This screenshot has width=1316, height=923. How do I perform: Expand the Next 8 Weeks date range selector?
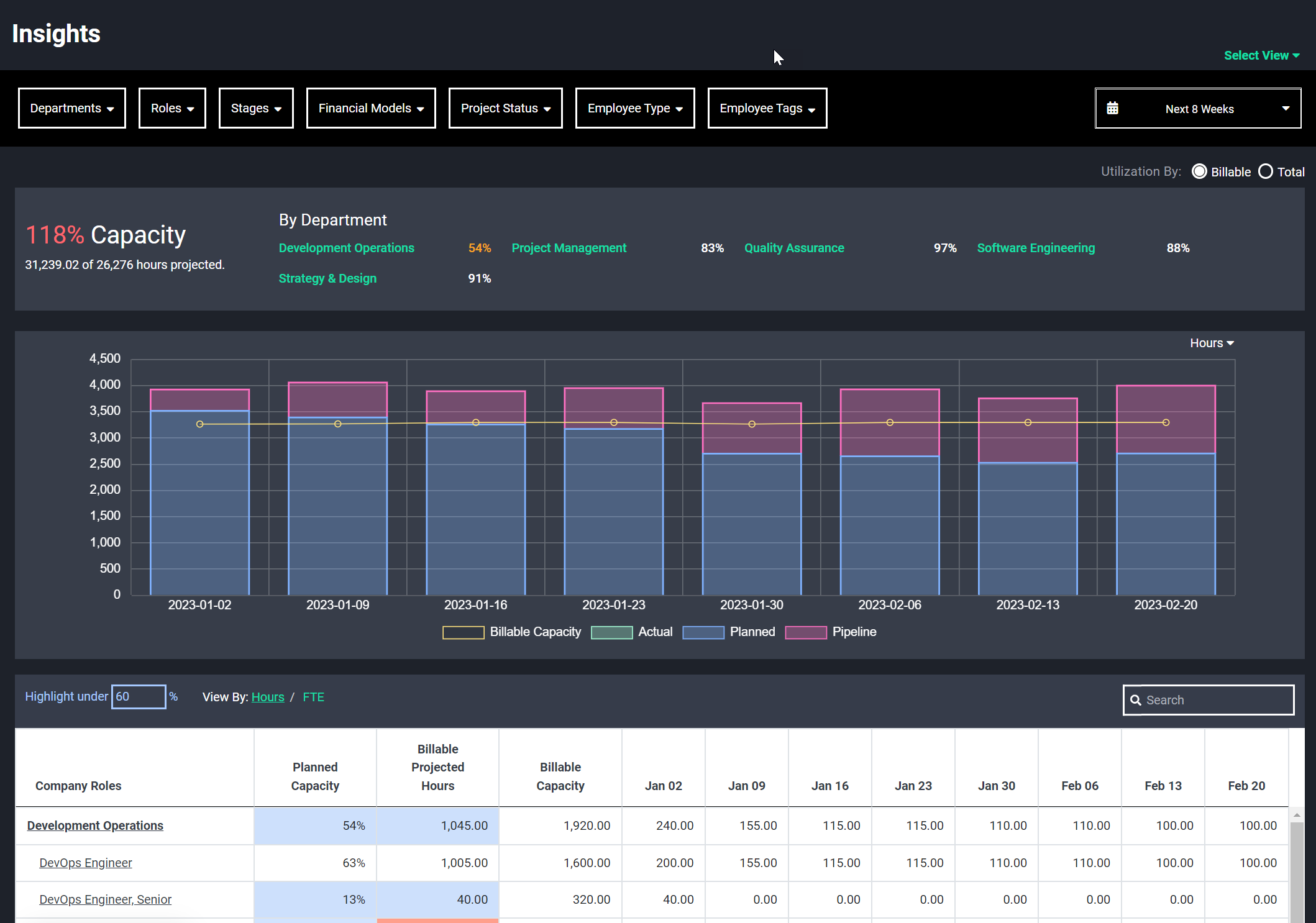[x=1285, y=107]
